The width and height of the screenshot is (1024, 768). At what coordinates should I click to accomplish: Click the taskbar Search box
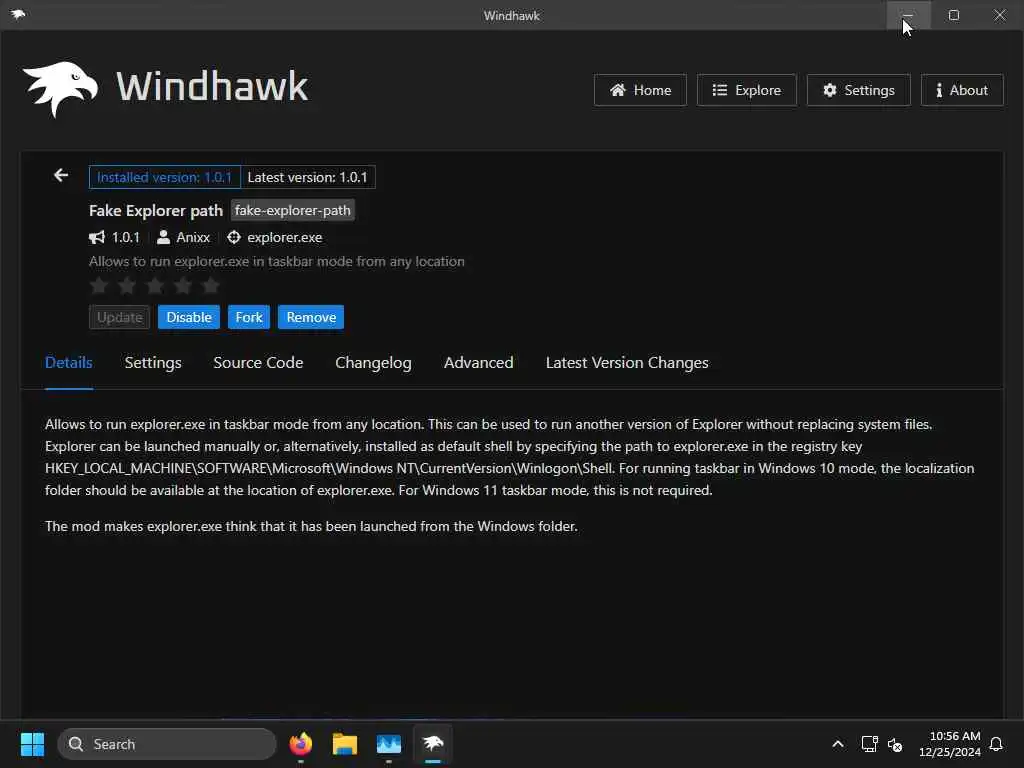[167, 744]
